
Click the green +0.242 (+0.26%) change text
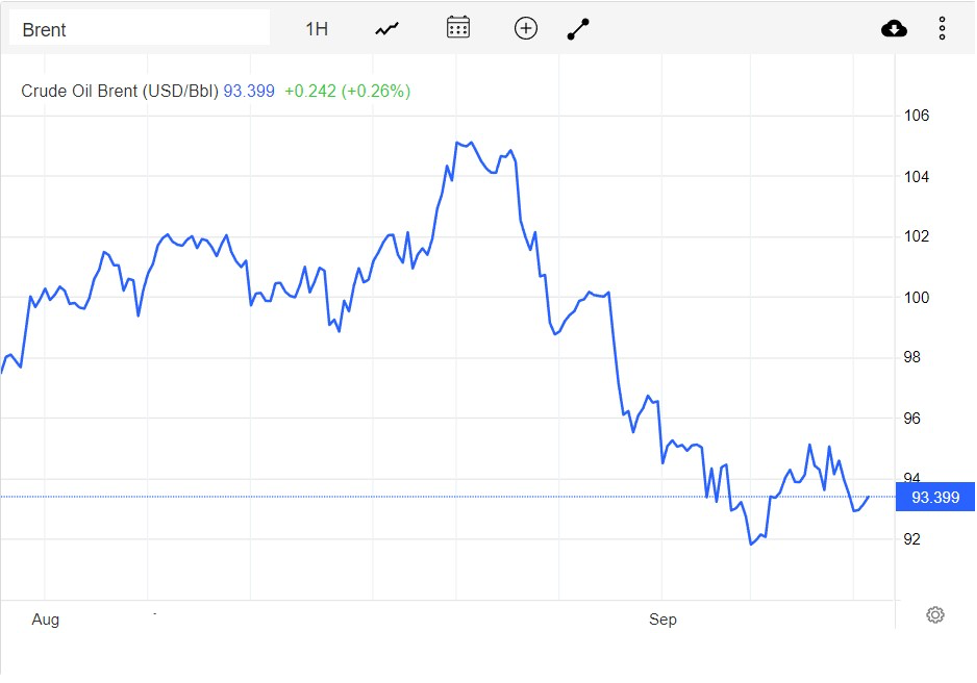coord(347,91)
